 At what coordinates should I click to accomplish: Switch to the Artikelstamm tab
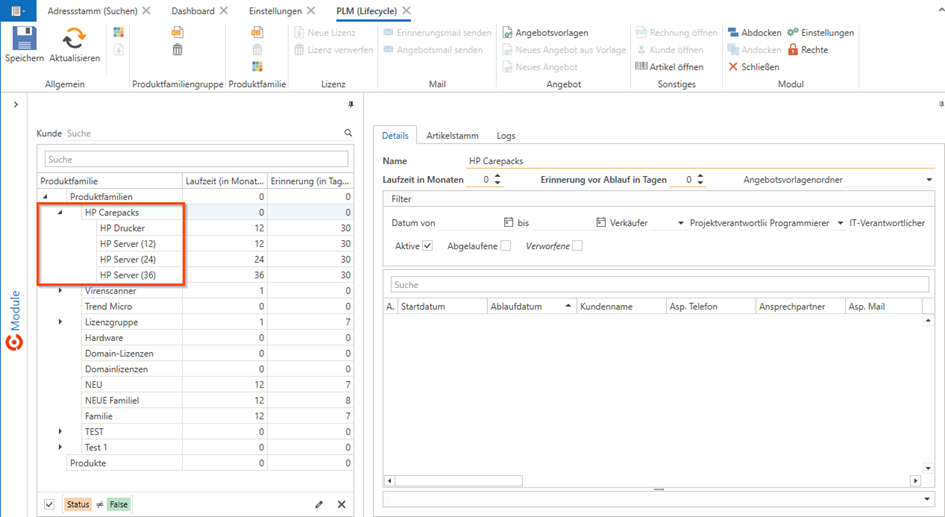452,136
